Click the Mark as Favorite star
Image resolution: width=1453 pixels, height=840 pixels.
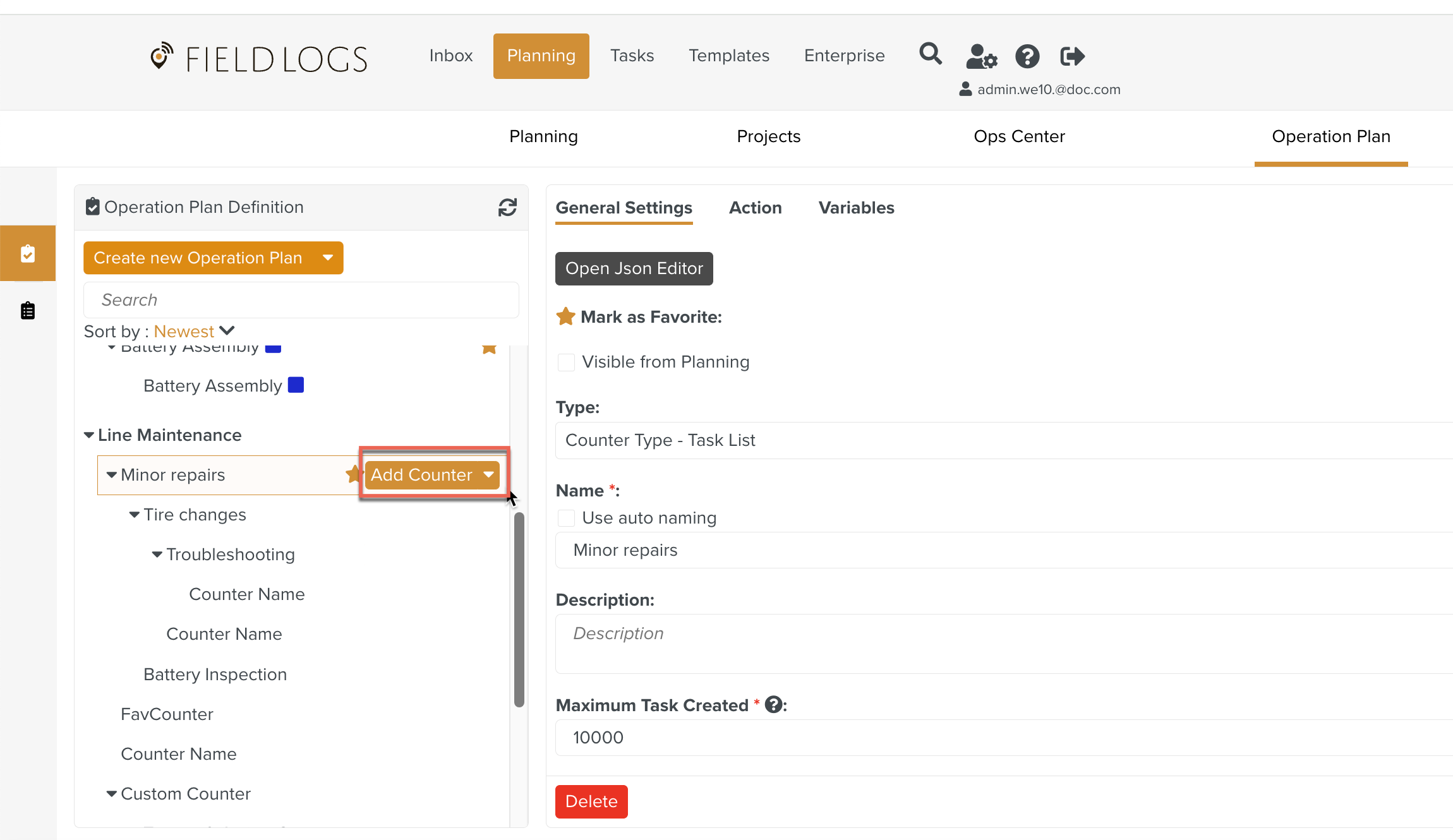tap(565, 316)
